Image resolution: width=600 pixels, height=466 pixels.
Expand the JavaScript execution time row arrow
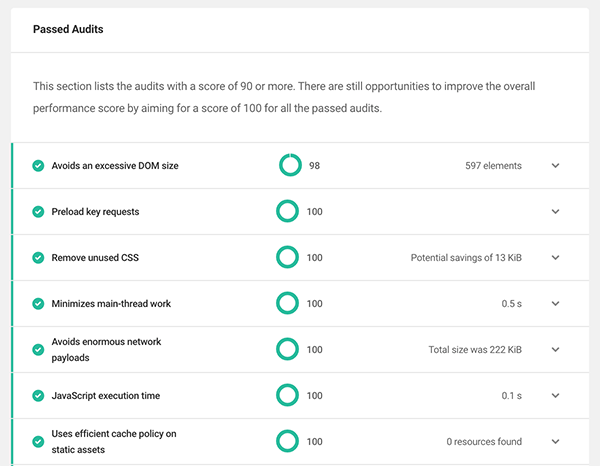[556, 396]
